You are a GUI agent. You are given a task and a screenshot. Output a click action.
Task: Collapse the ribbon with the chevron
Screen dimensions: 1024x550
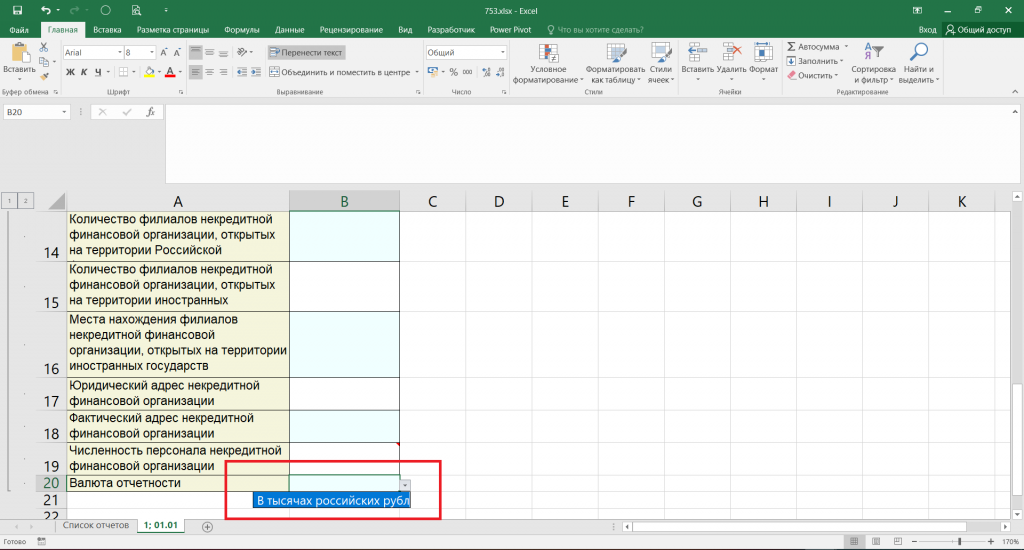click(x=1015, y=92)
